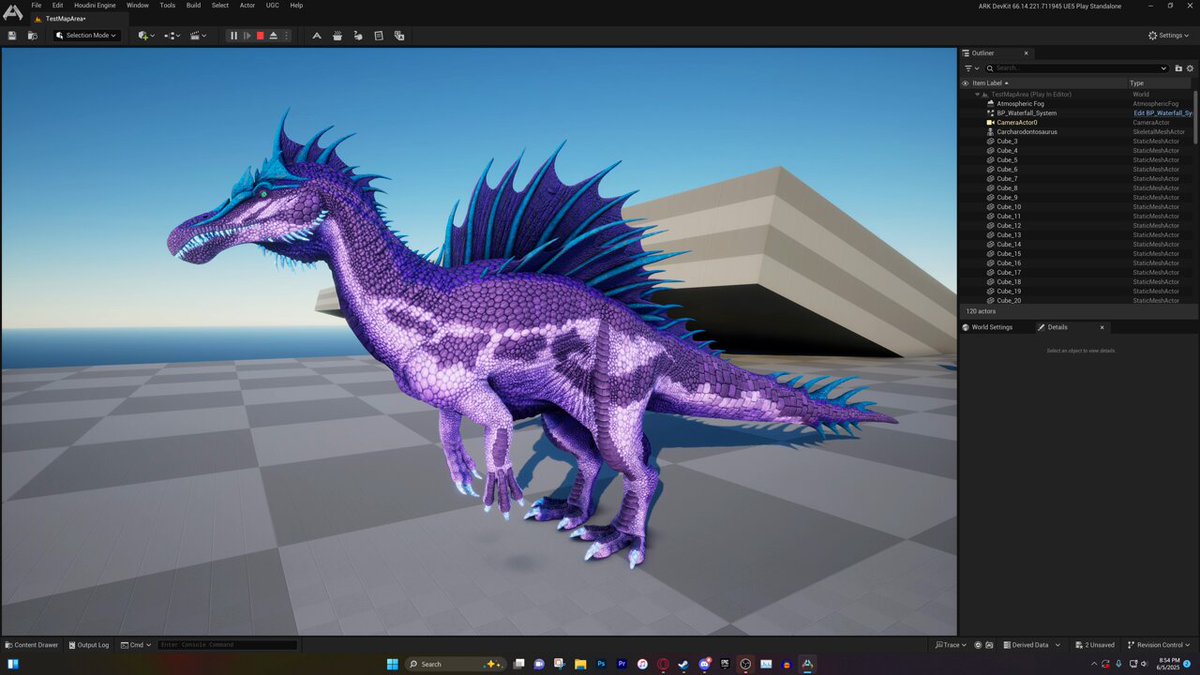Click the Outliner add folder icon
The height and width of the screenshot is (675, 1200).
click(1178, 68)
